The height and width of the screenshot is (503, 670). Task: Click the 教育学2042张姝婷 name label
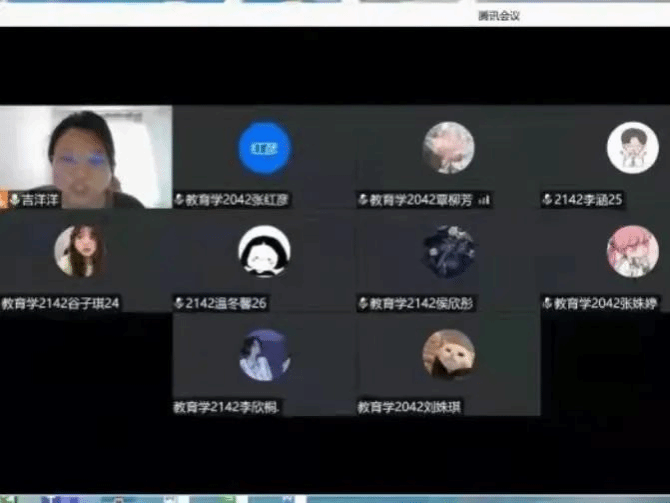click(x=605, y=303)
